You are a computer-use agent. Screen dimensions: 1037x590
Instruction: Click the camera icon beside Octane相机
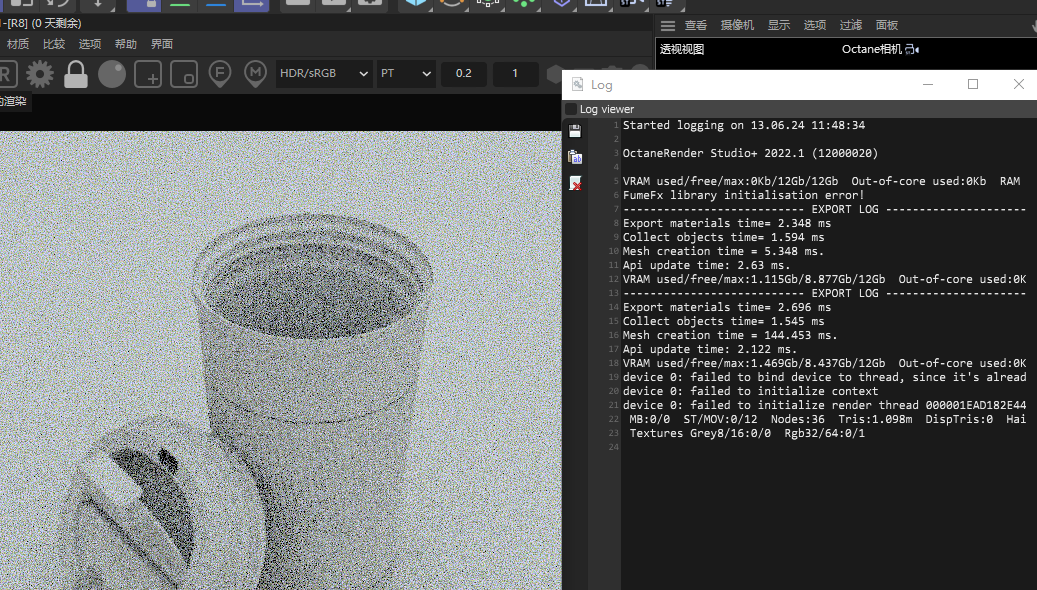pos(913,49)
